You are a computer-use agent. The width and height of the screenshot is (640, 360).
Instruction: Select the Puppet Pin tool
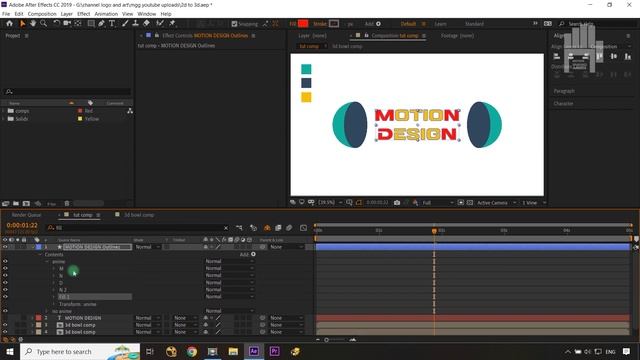point(172,24)
